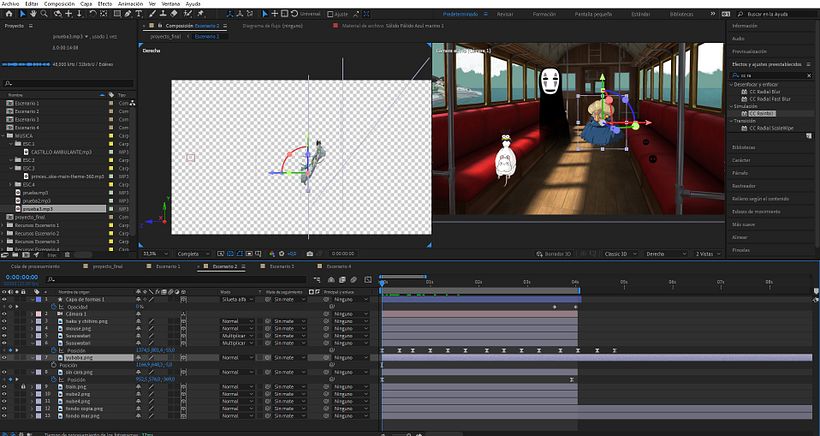Viewport: 820px width, 436px height.
Task: Select the Roto Brush tool
Action: tap(188, 14)
